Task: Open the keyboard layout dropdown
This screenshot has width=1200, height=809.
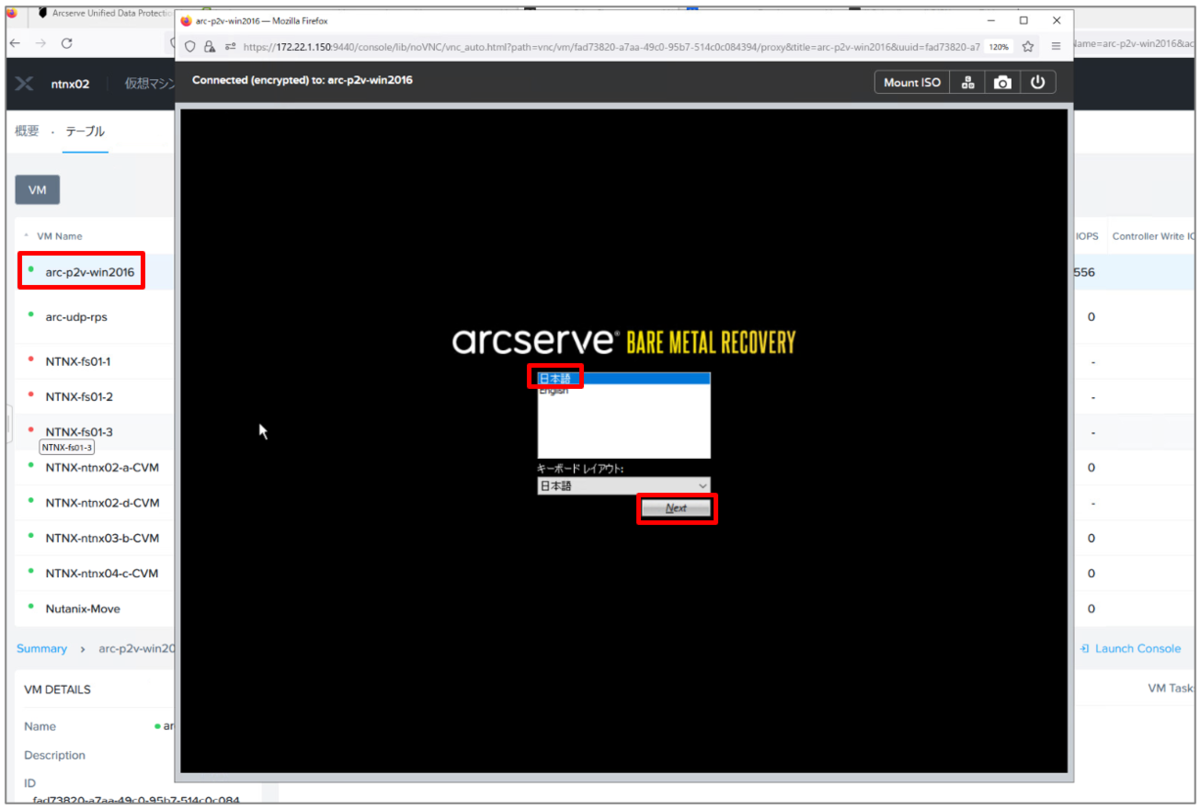Action: [623, 486]
